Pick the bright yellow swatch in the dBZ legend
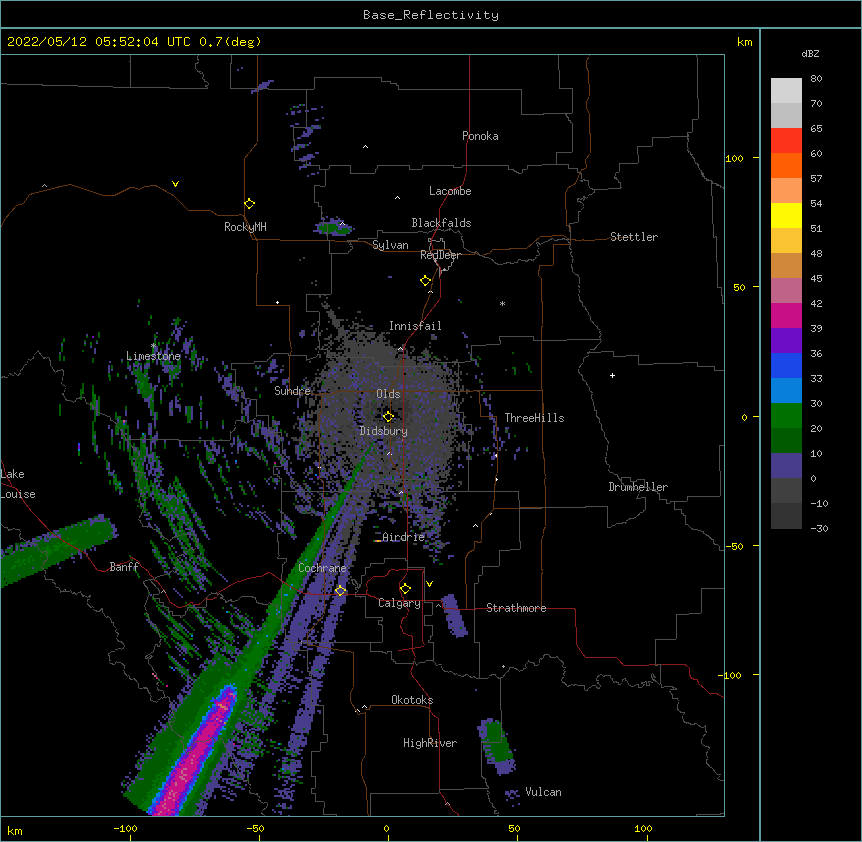Screen dimensions: 862x842 [x=786, y=215]
